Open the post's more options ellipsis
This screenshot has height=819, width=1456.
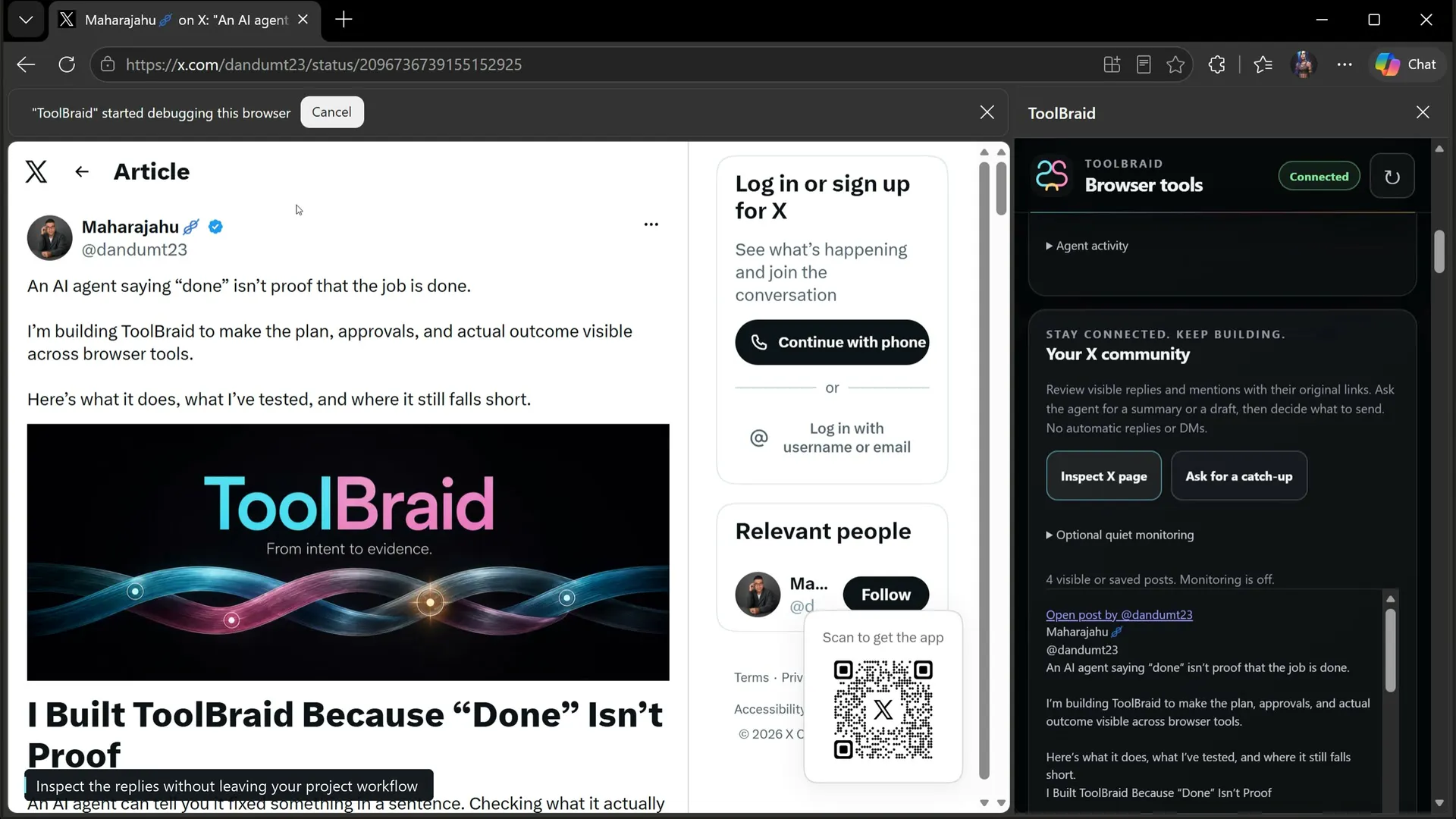(x=651, y=224)
